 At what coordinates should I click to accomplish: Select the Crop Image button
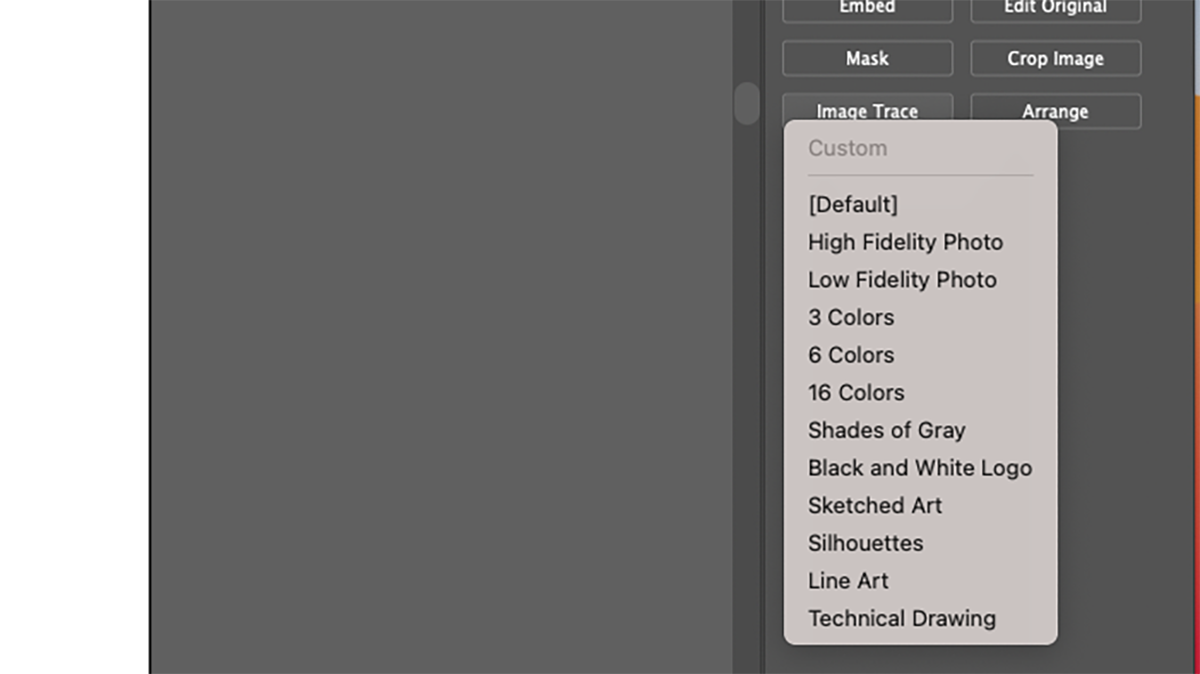(1055, 59)
